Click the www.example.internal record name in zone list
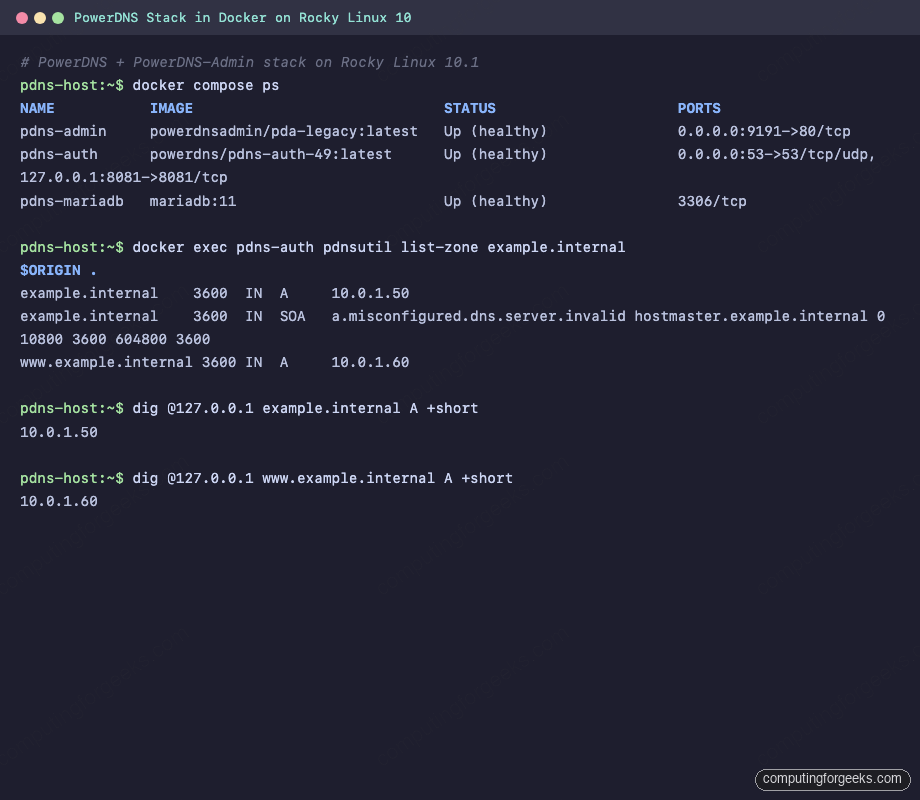This screenshot has height=800, width=920. [106, 362]
